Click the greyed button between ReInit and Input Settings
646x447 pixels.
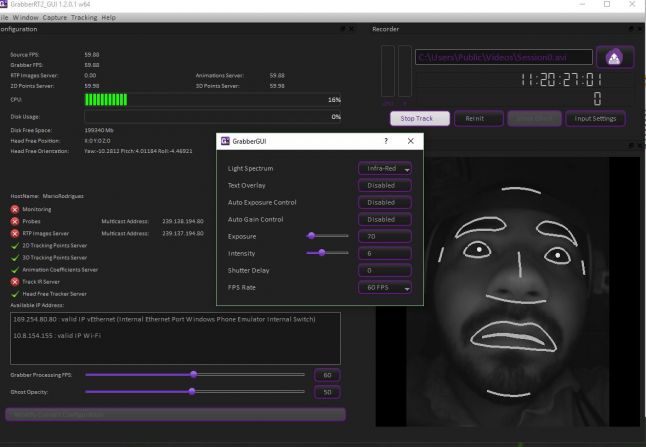coord(534,118)
